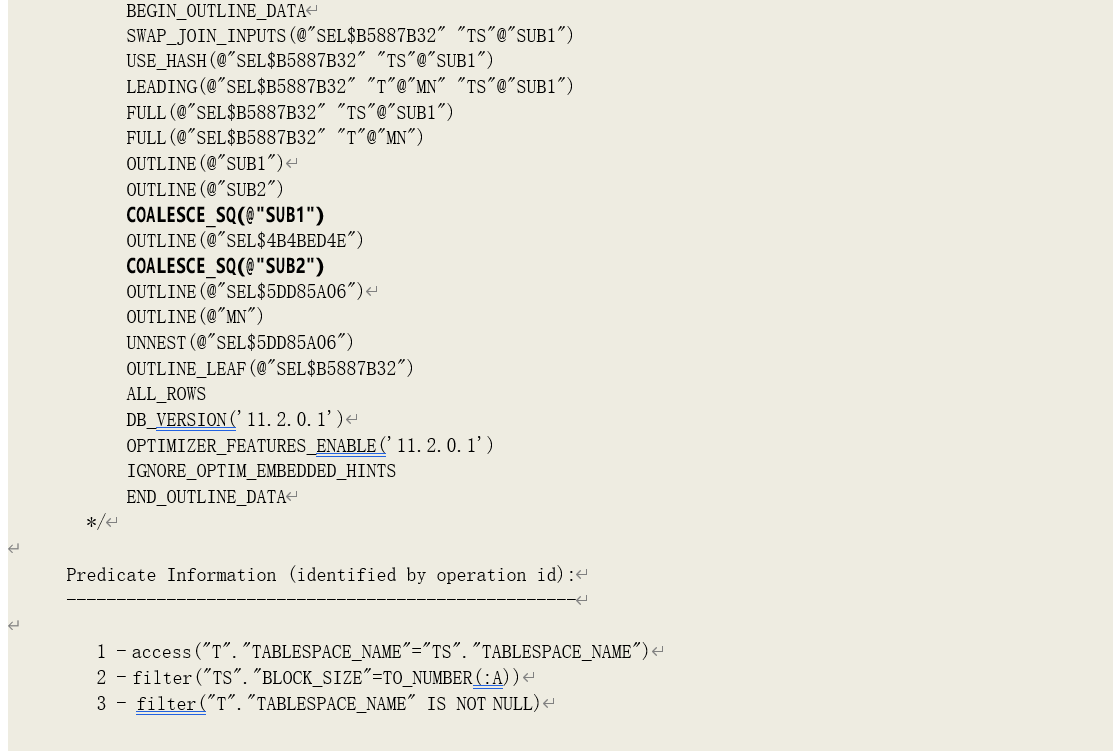
Task: Click the FULL hint with "T"@"MN"
Action: pos(275,138)
